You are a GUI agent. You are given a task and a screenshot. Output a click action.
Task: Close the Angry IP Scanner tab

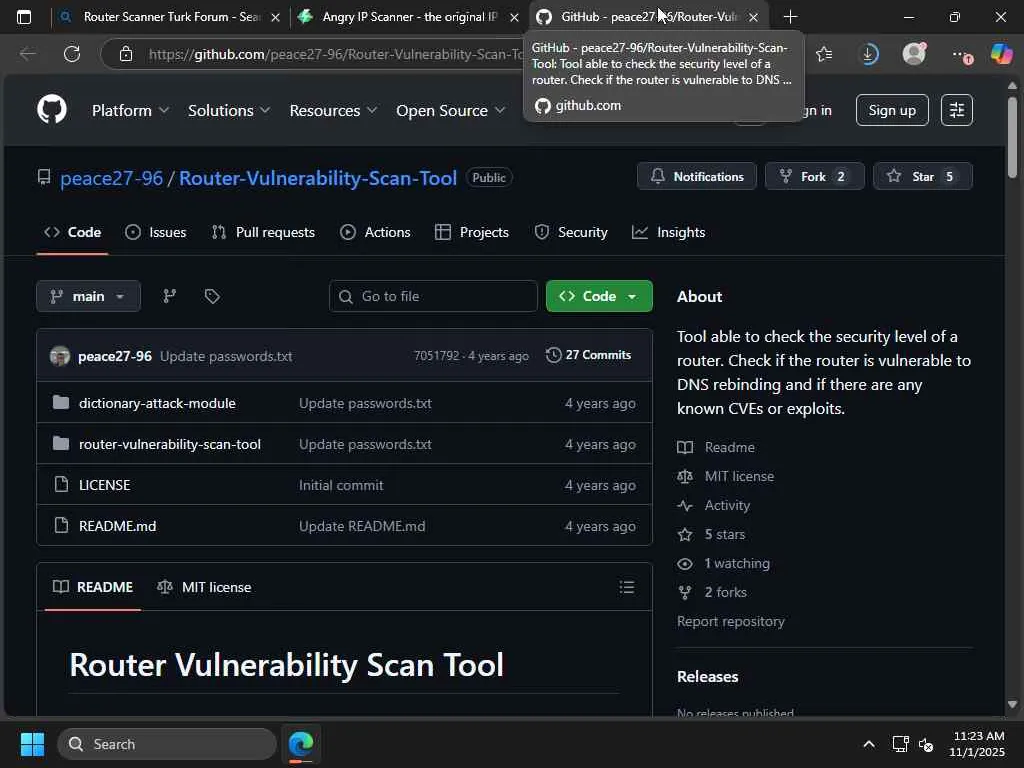point(515,17)
